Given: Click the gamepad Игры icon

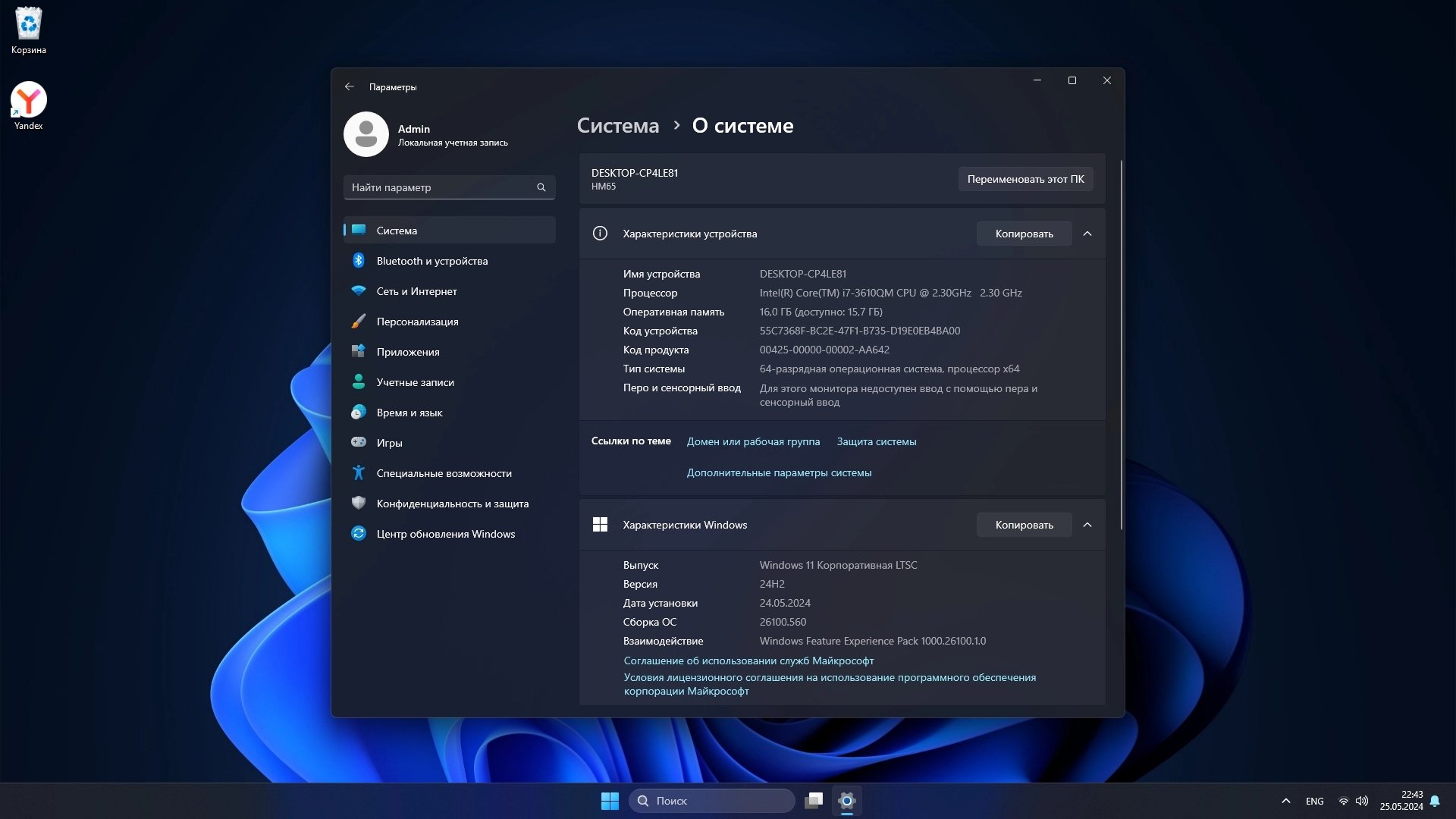Looking at the screenshot, I should pyautogui.click(x=359, y=442).
